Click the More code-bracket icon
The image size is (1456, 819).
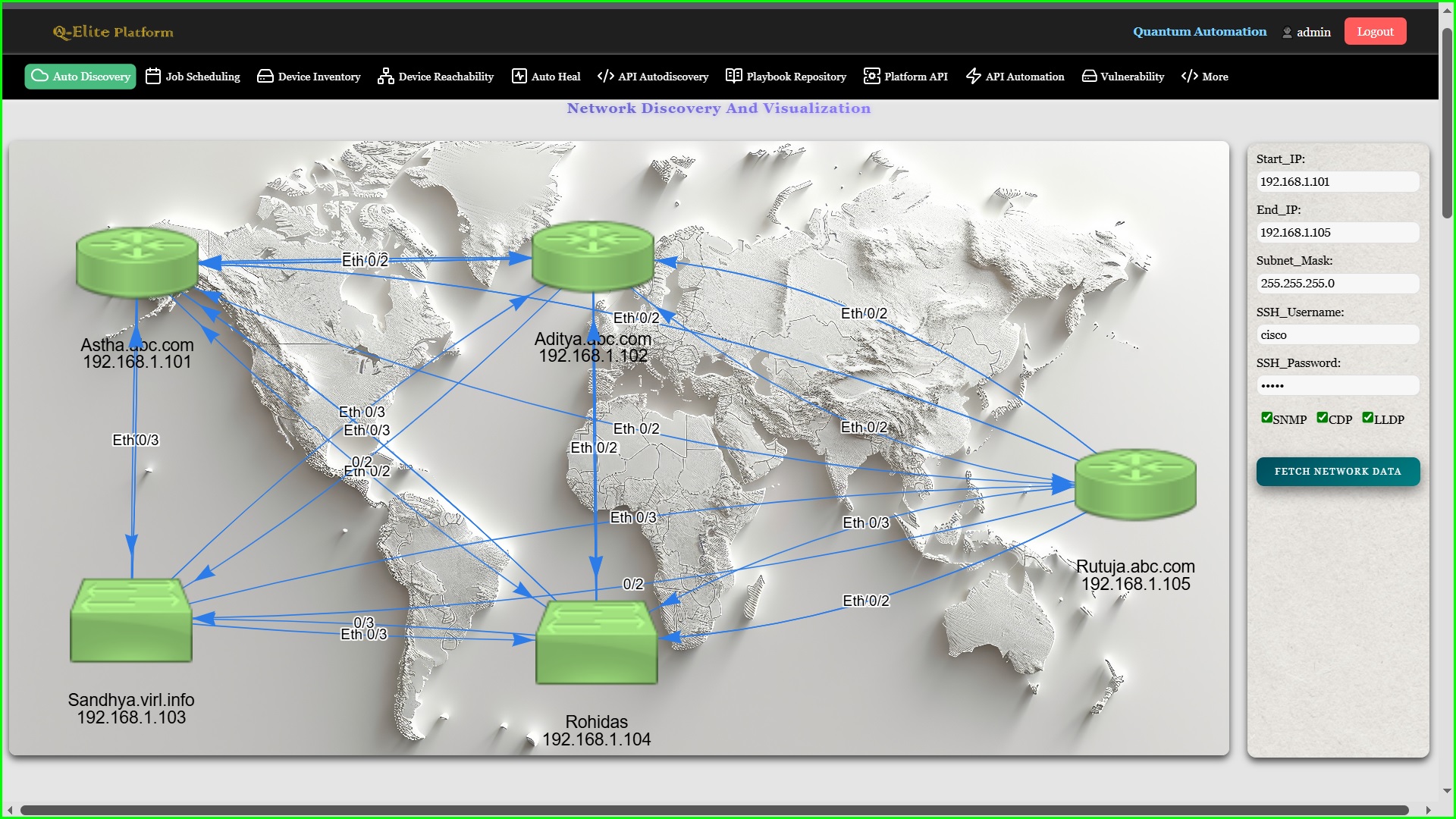point(1189,76)
